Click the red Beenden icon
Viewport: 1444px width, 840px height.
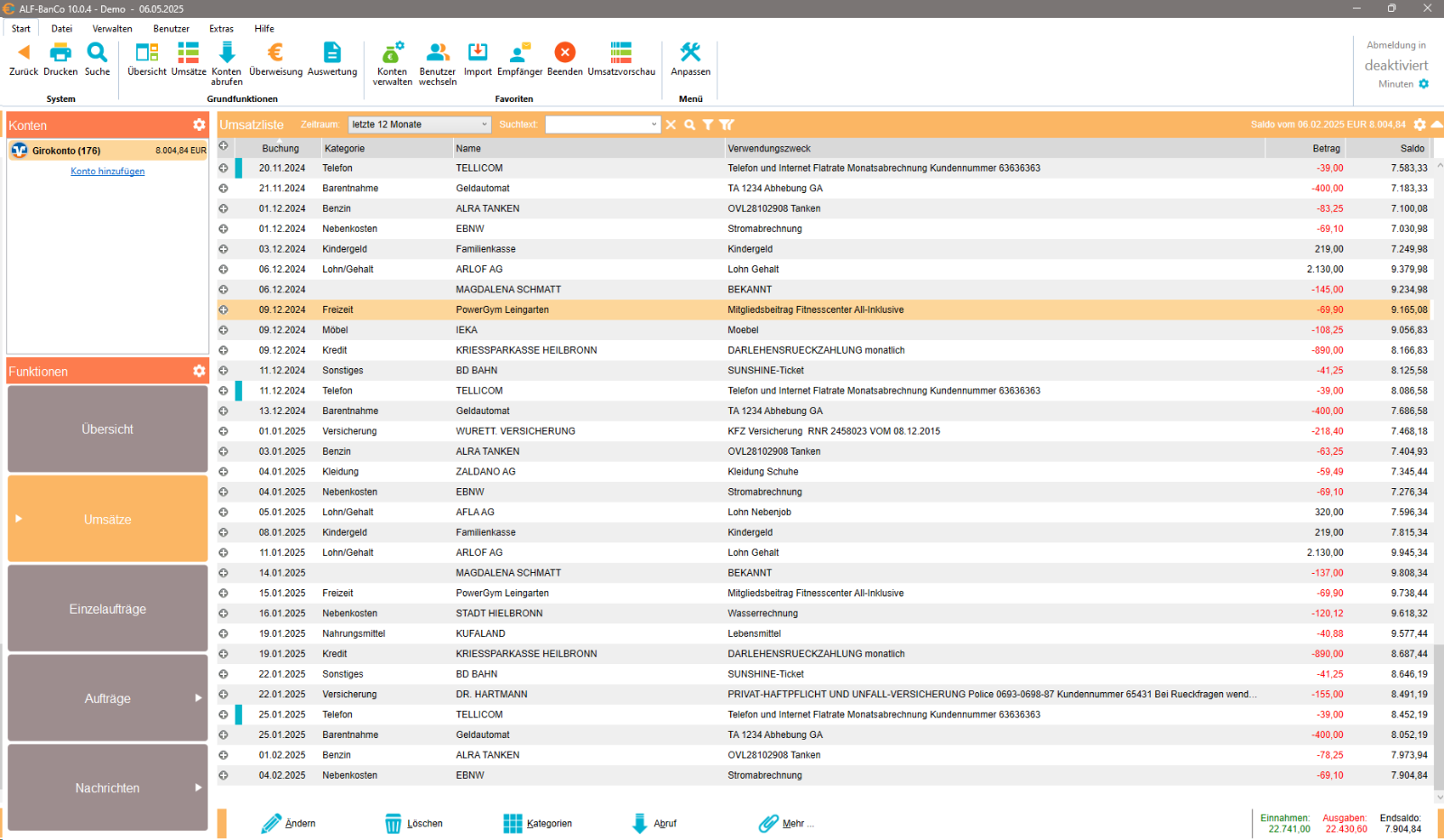point(565,52)
